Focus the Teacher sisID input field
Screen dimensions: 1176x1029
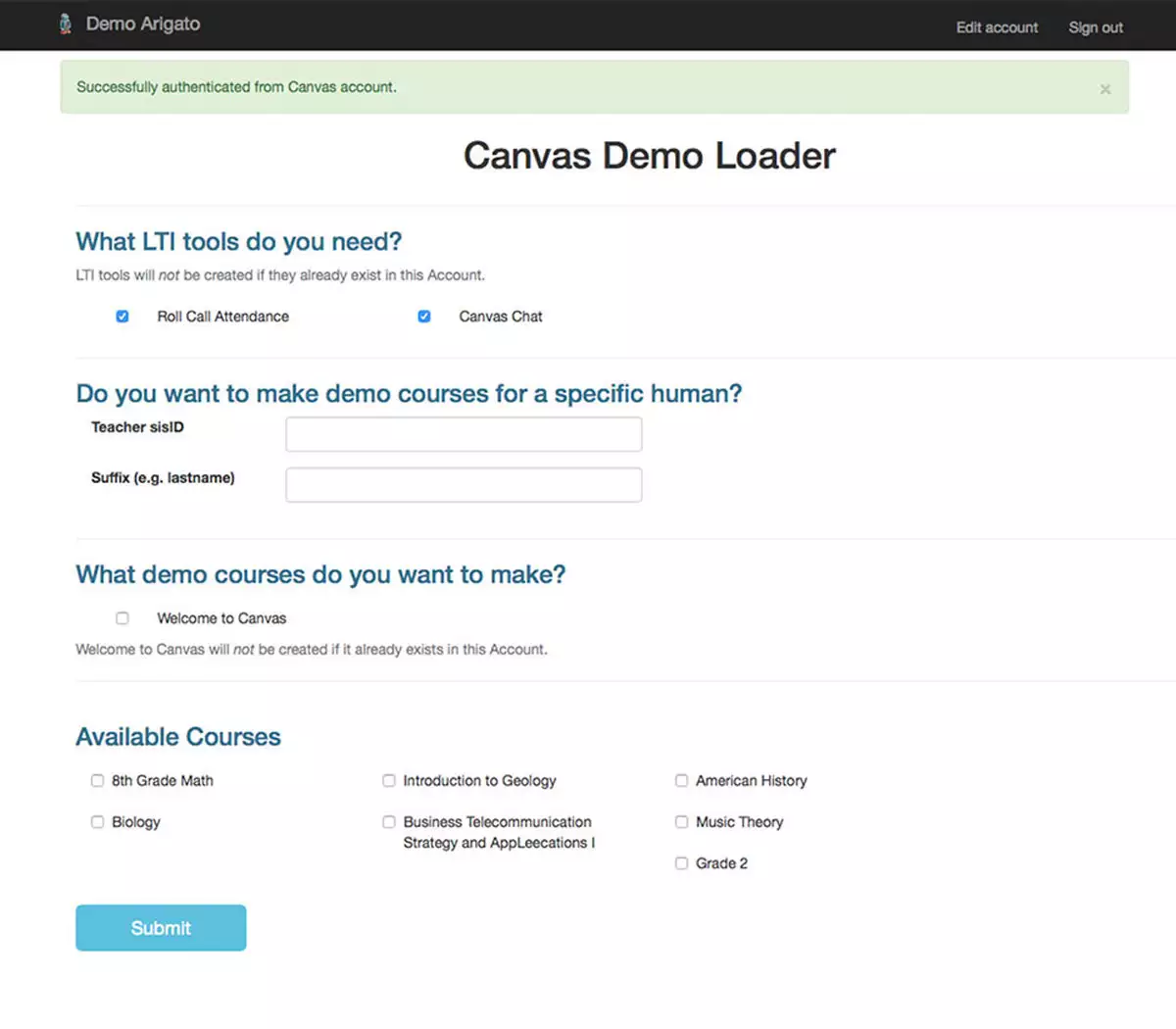(x=464, y=434)
